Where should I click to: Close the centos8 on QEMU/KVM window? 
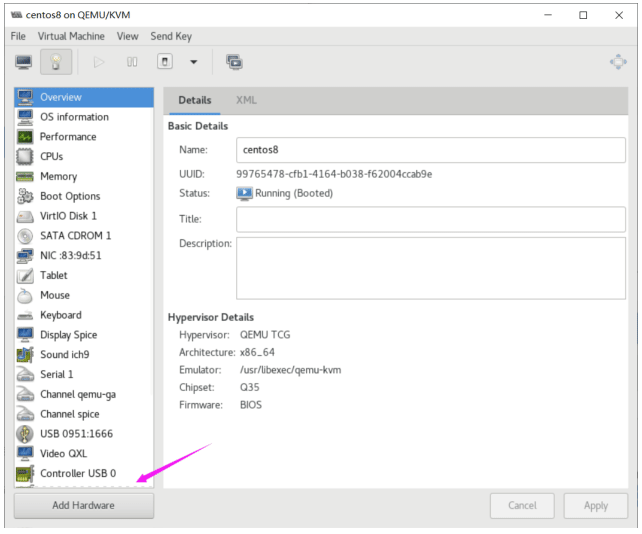619,15
